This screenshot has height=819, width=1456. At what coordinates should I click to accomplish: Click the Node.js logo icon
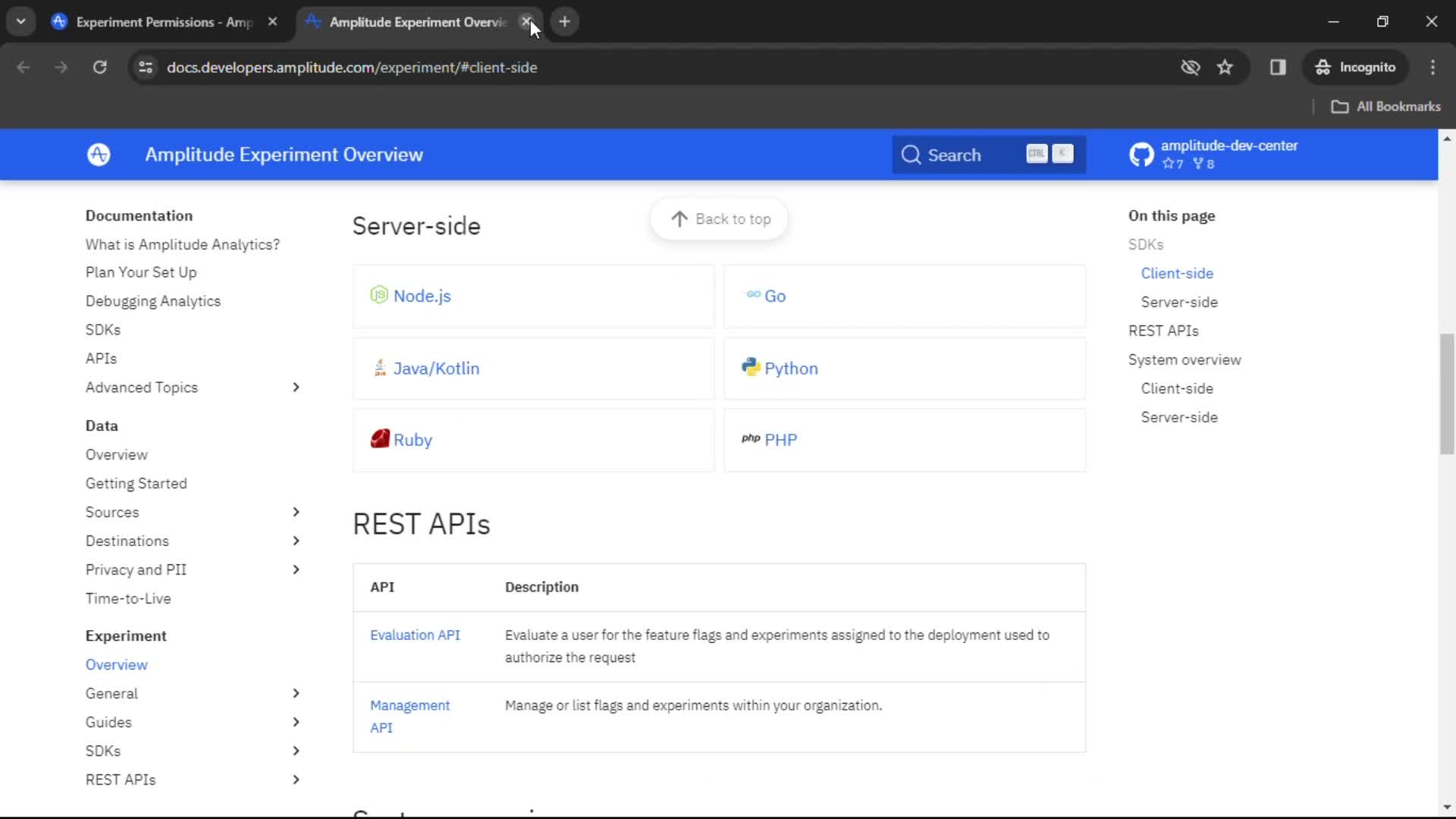(379, 295)
